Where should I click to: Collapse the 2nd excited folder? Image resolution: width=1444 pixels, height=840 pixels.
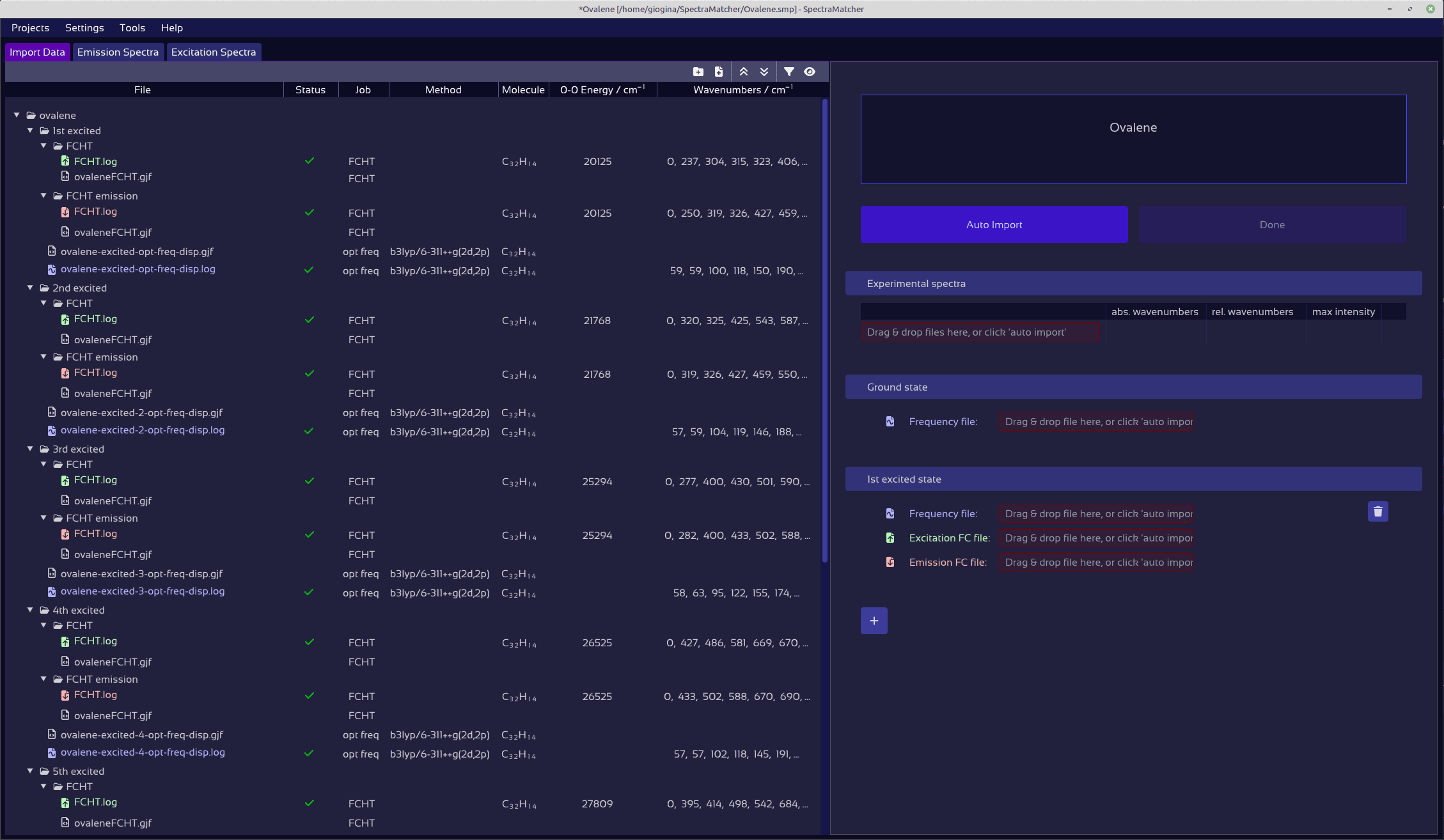(30, 288)
